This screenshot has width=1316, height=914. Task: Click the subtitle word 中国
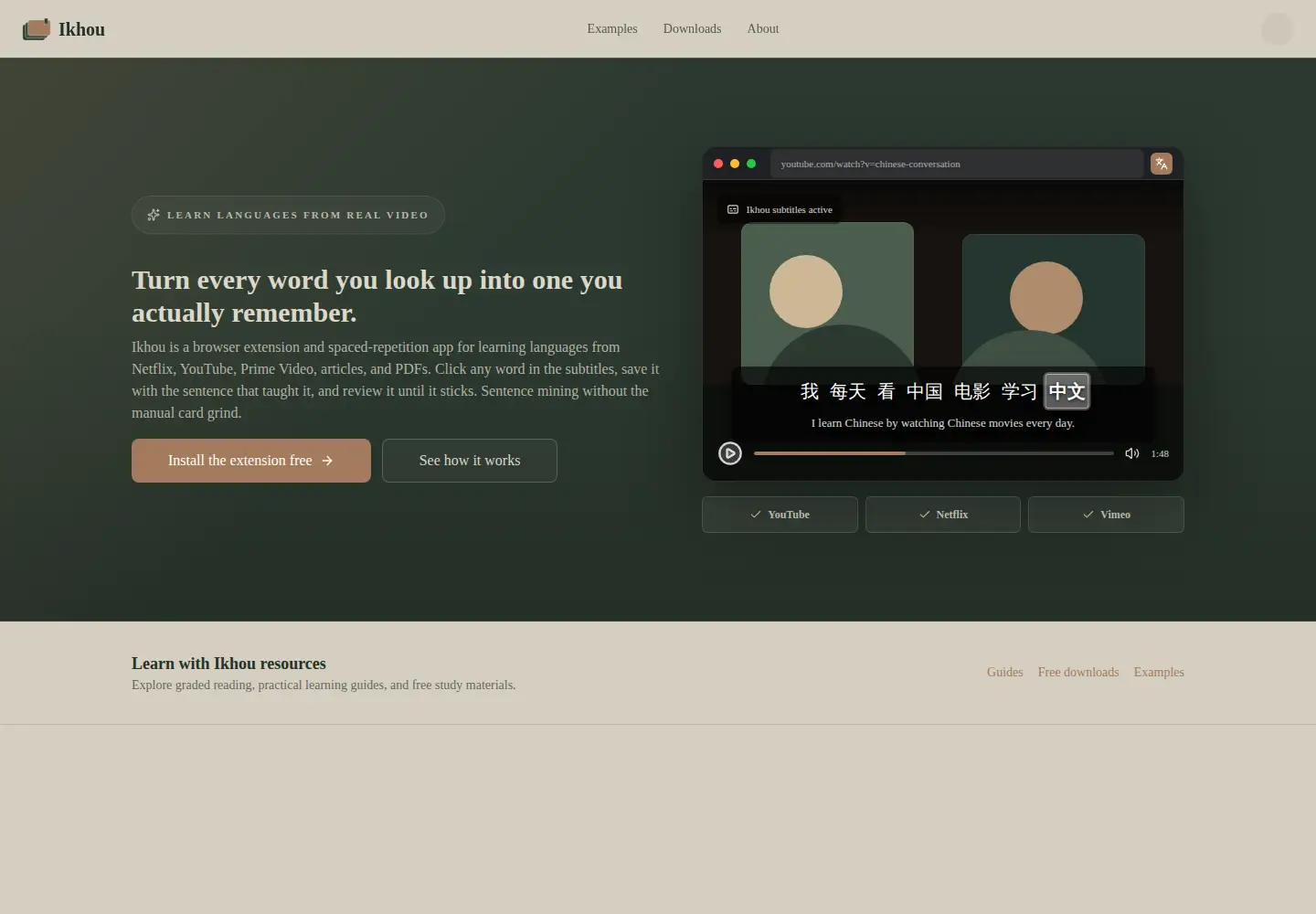(925, 391)
